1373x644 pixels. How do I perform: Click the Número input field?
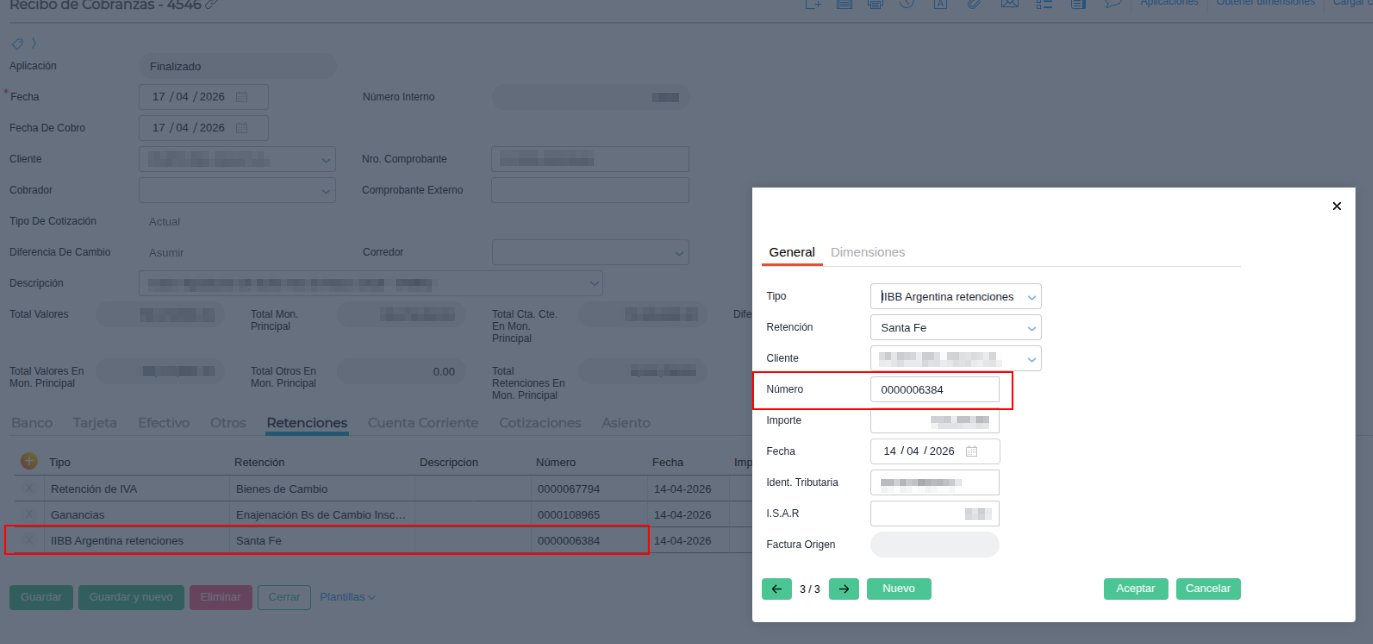click(x=934, y=390)
